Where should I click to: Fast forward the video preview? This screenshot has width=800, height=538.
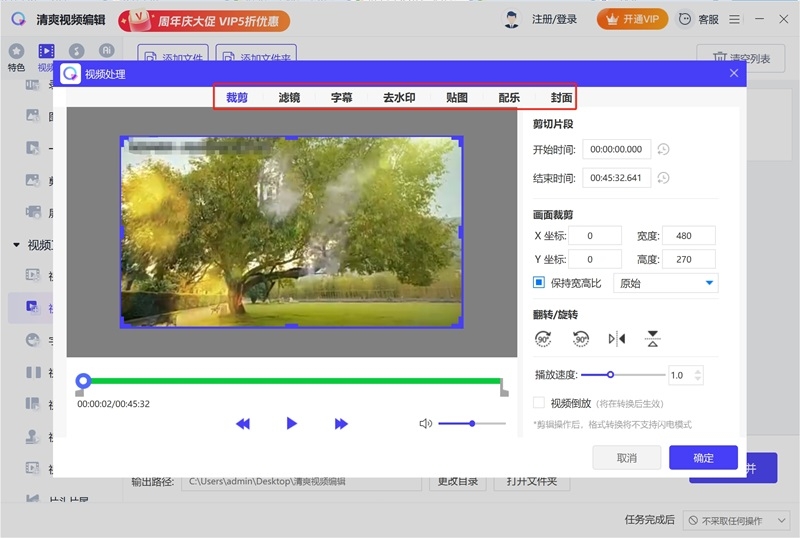(341, 424)
